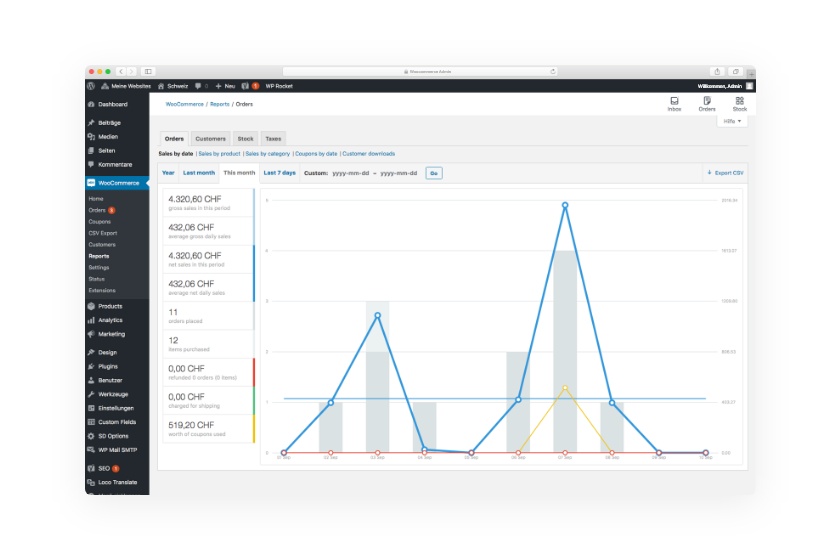Open the WooCommerce Settings submenu item
The image size is (840, 560).
coord(99,267)
